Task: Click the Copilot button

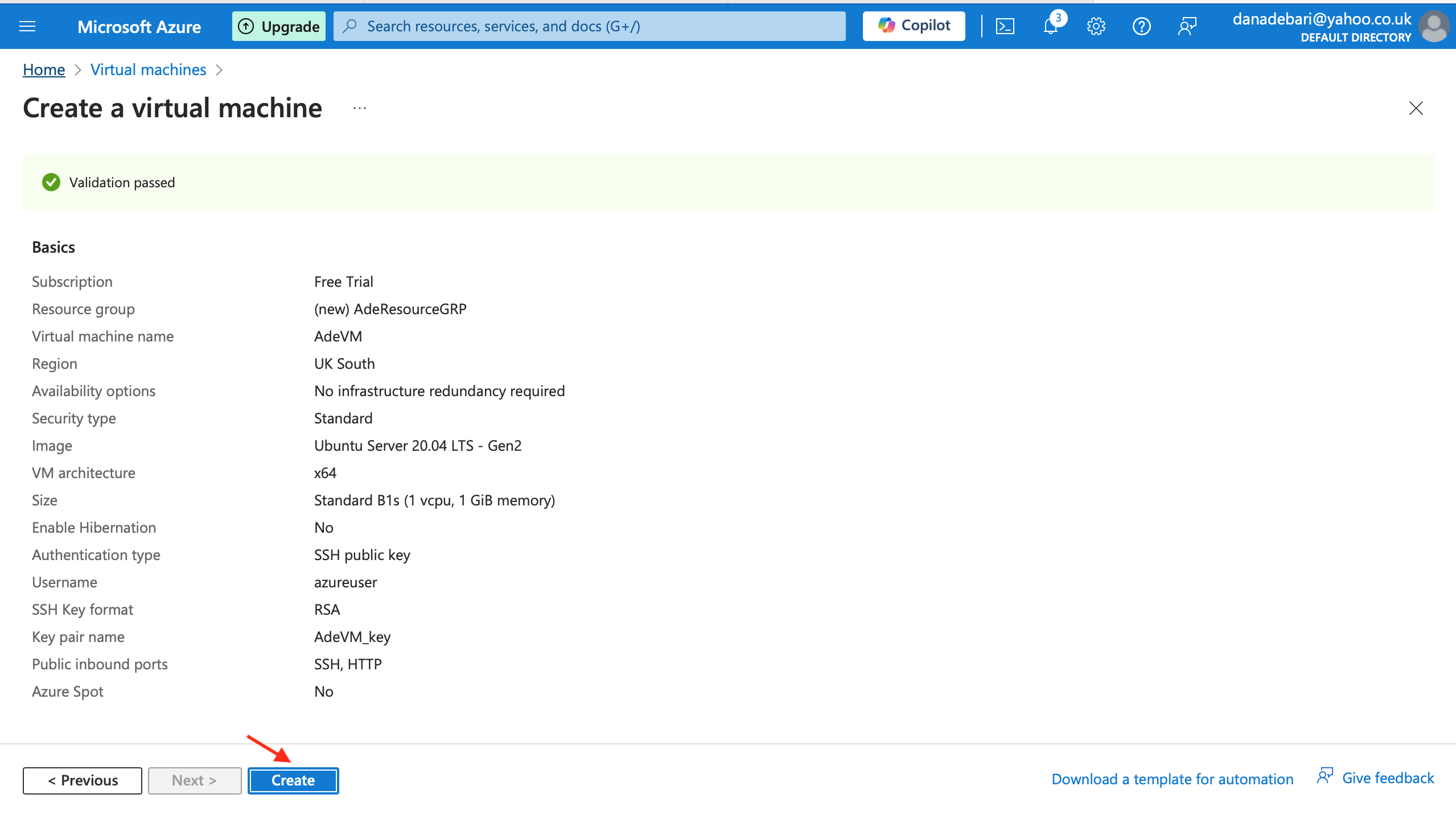Action: (914, 26)
